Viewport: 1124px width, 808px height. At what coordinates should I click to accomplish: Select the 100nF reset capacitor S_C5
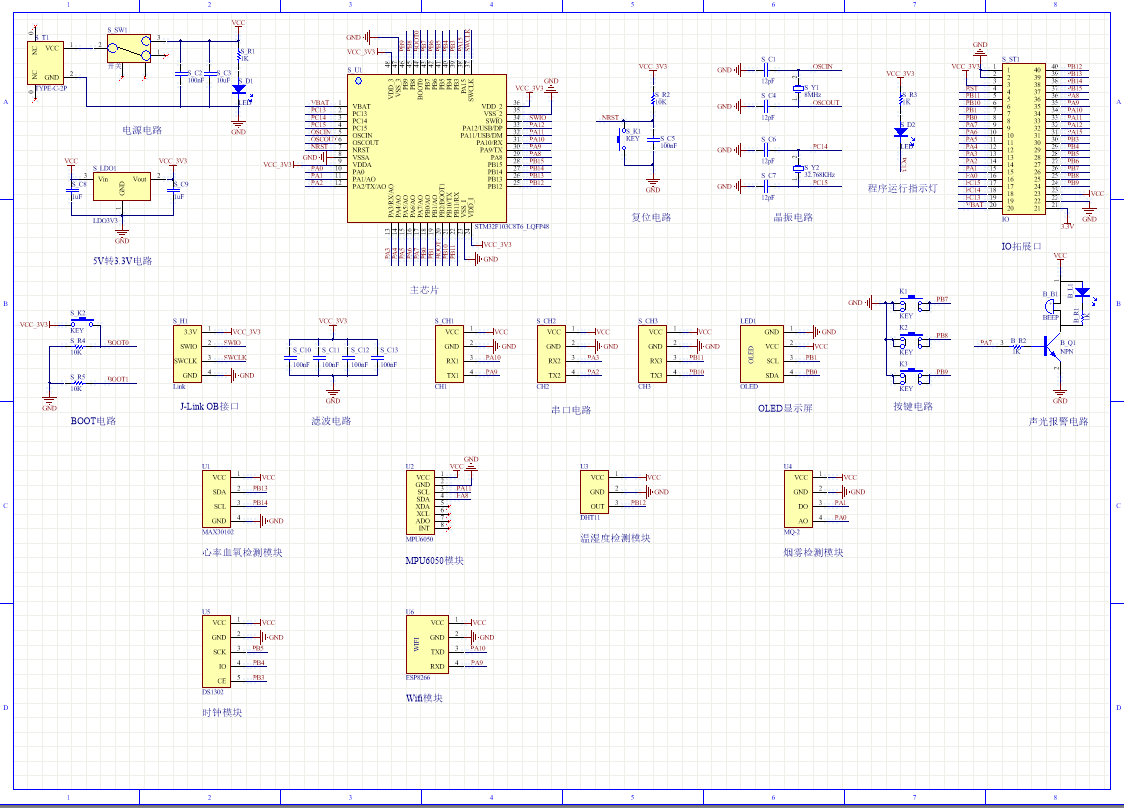tap(653, 139)
